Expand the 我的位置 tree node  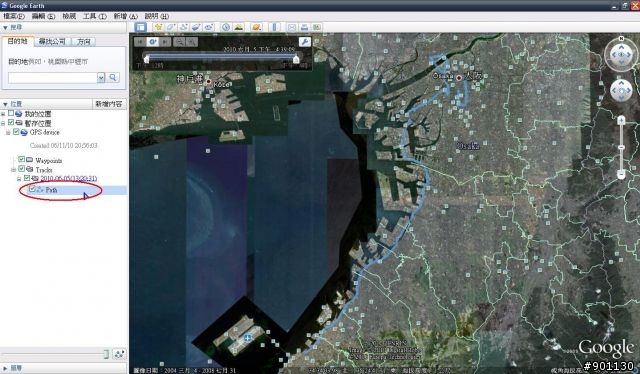pos(3,114)
